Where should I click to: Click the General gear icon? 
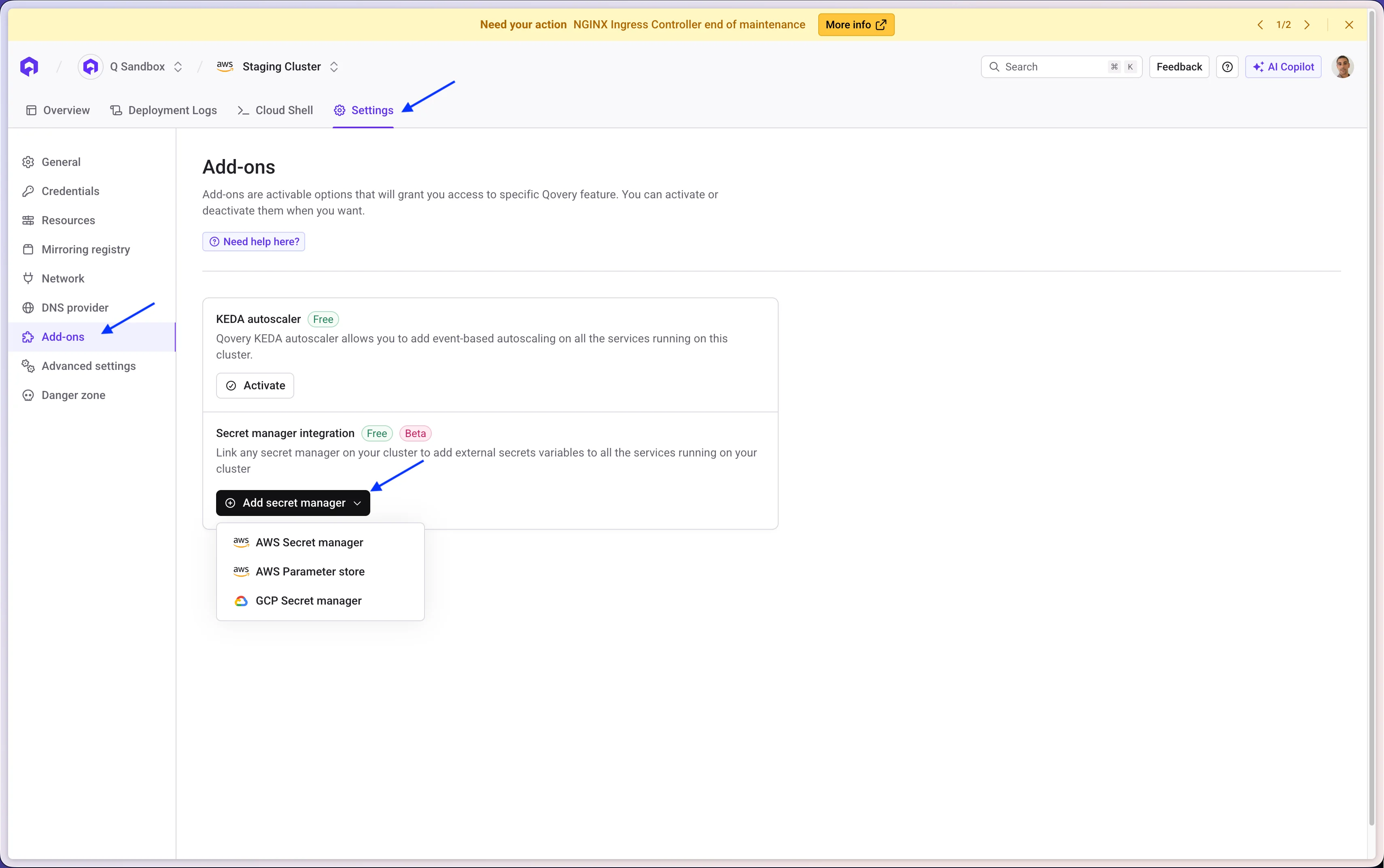pos(28,162)
